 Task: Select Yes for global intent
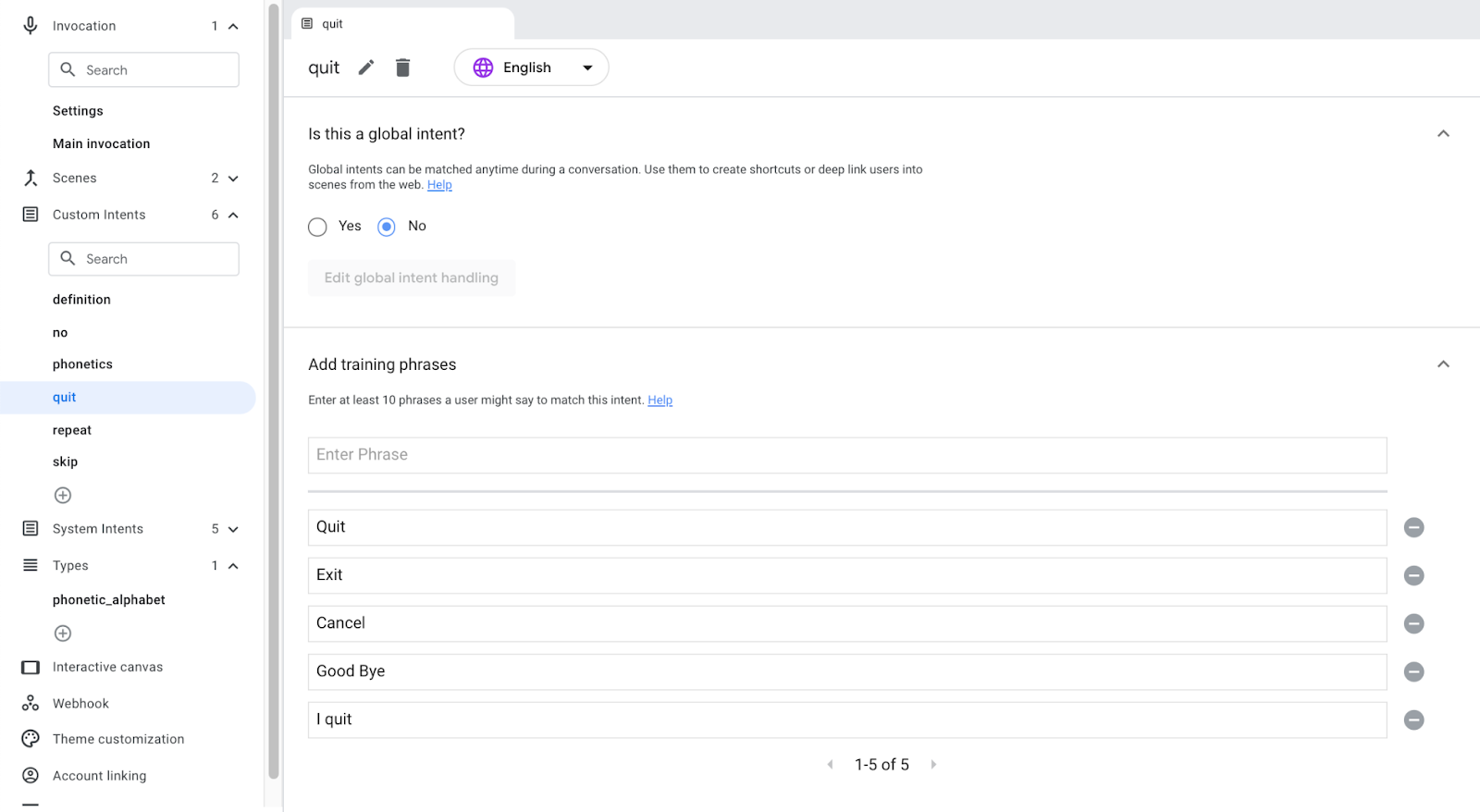click(317, 227)
